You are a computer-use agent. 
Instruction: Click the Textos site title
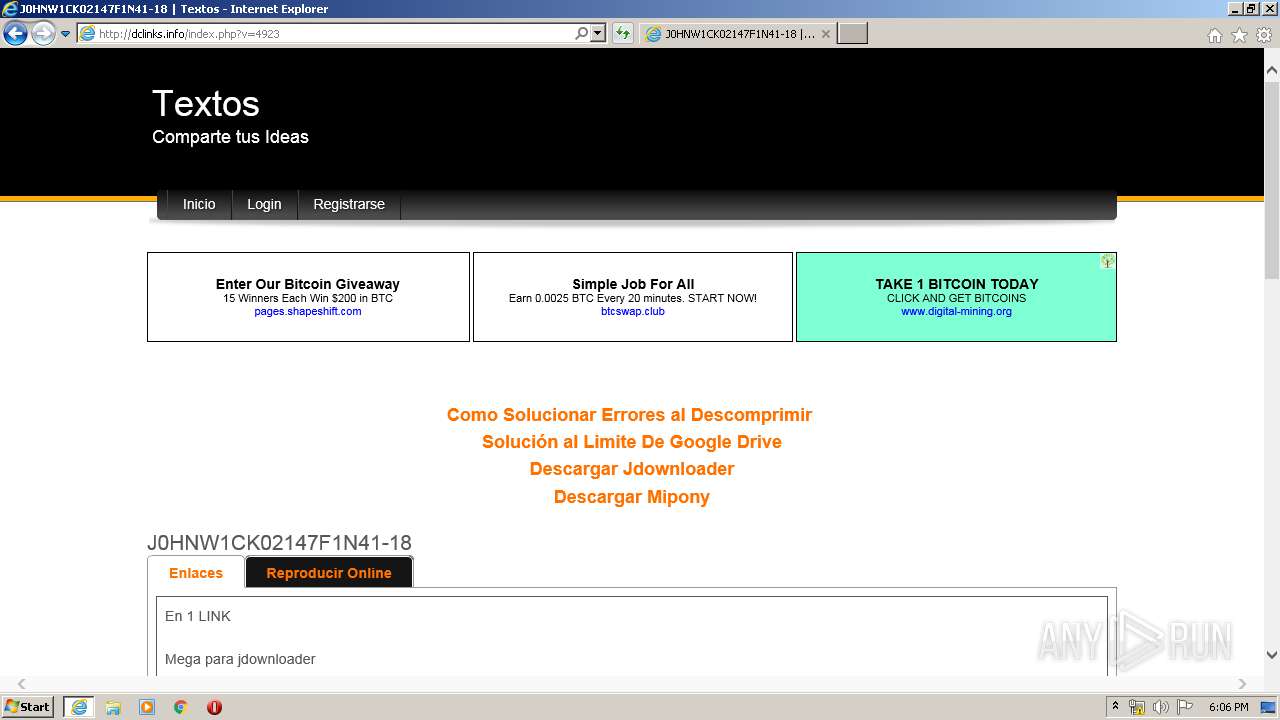coord(206,104)
